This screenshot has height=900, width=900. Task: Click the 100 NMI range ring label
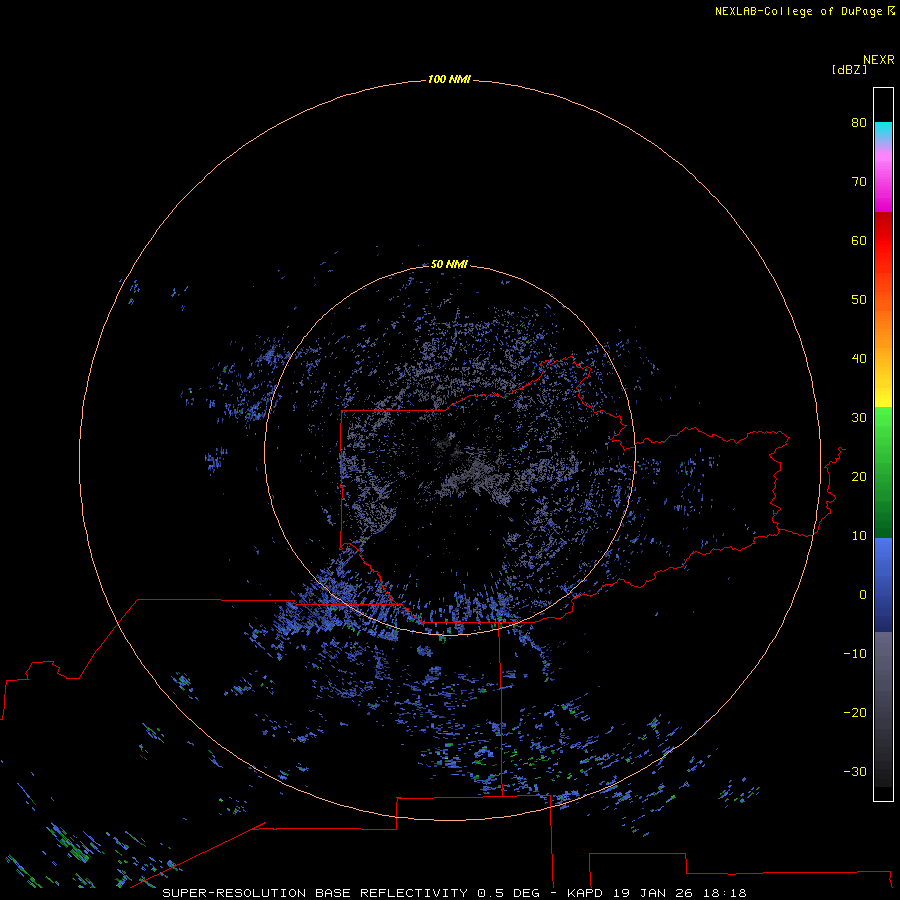[449, 79]
